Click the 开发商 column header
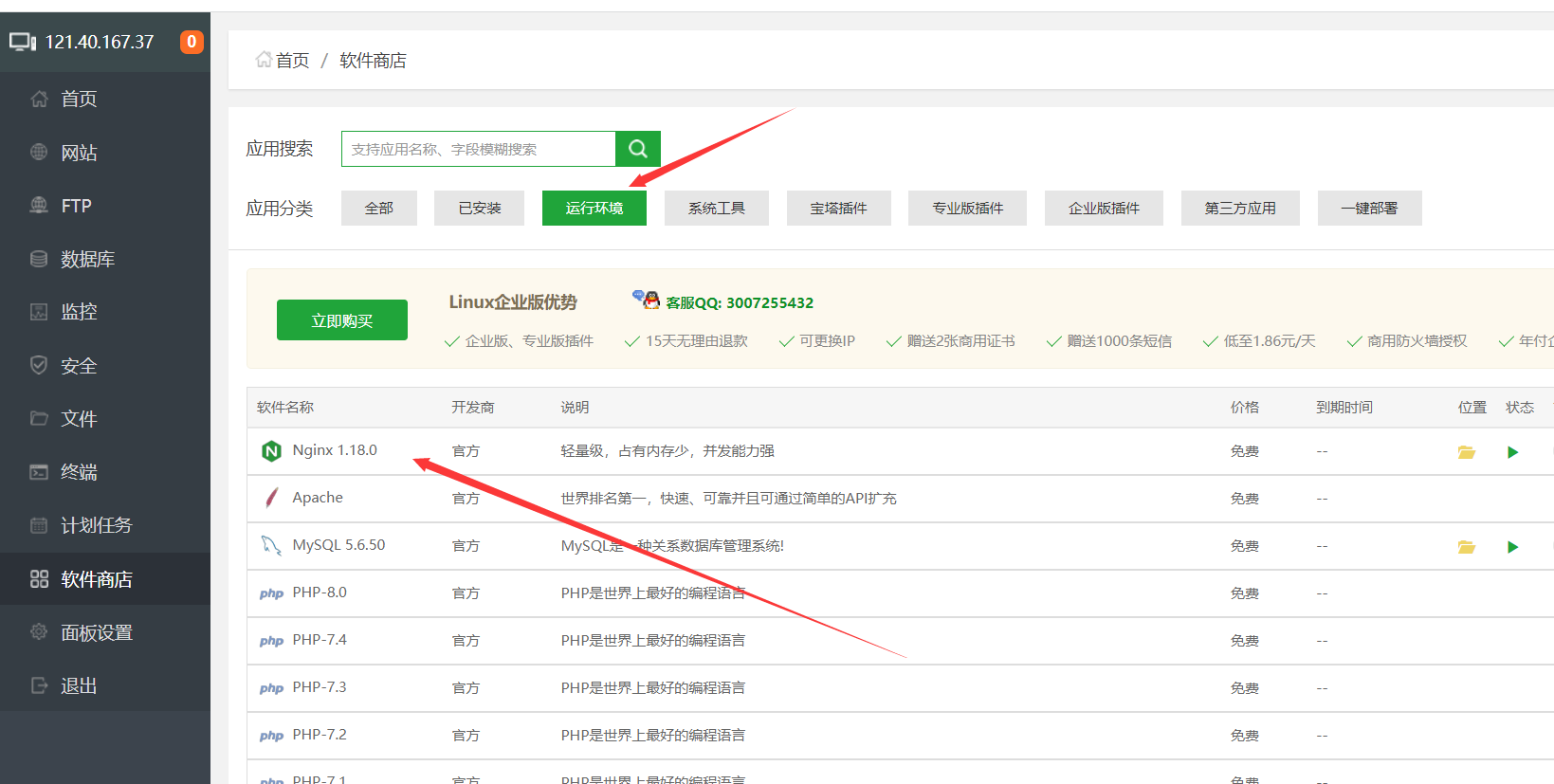The height and width of the screenshot is (784, 1554). click(472, 407)
